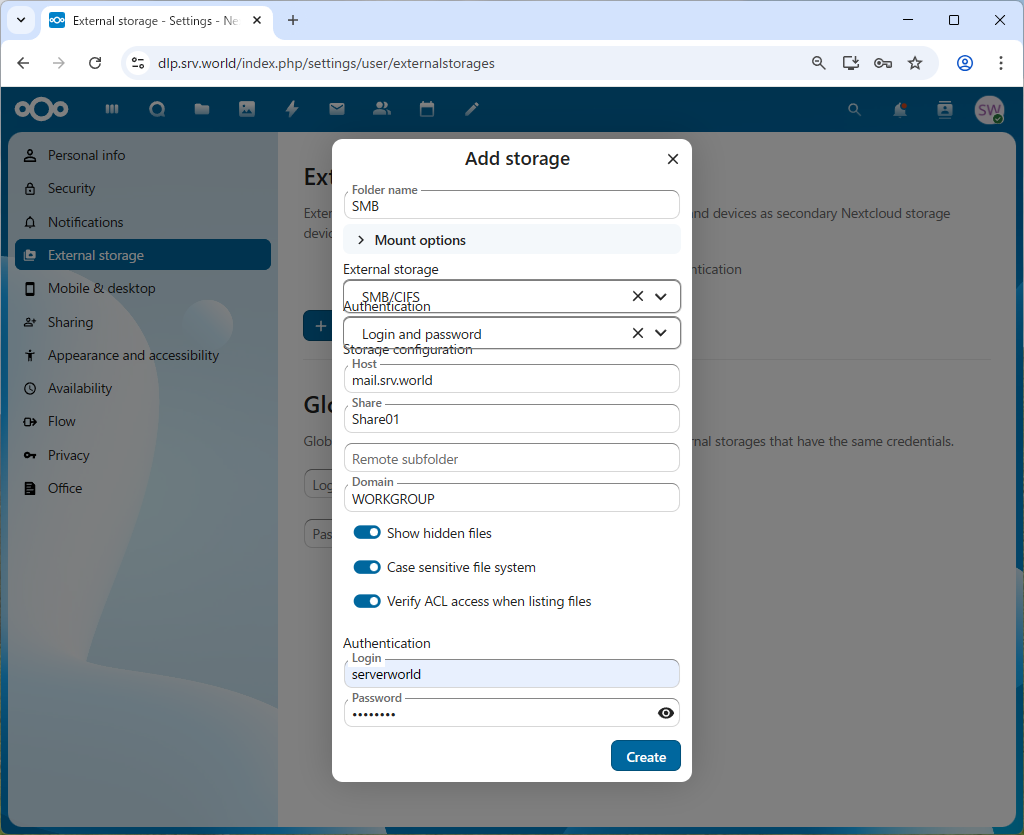The height and width of the screenshot is (835, 1024).
Task: Open the Mail app icon
Action: click(x=337, y=109)
